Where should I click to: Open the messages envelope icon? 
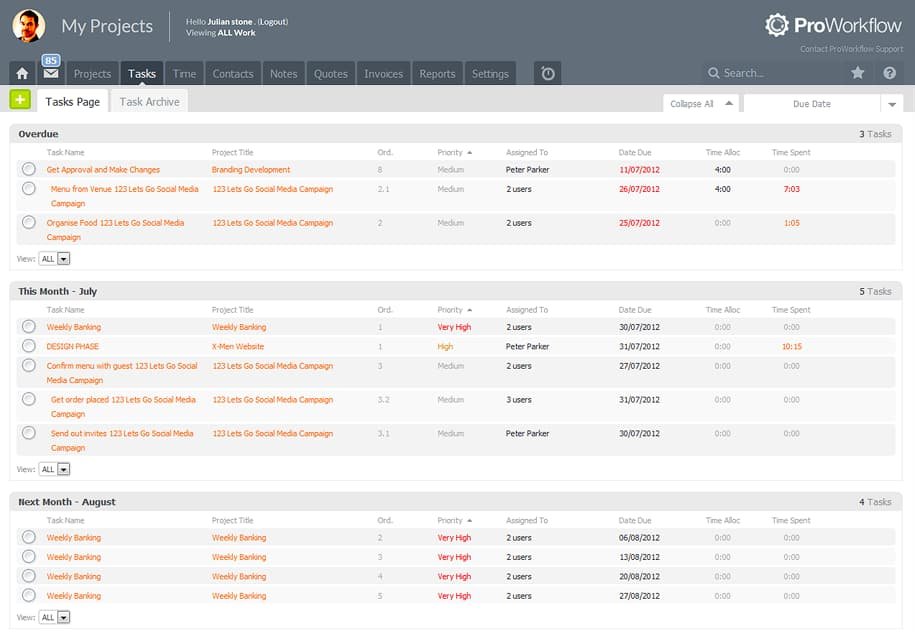tap(51, 74)
